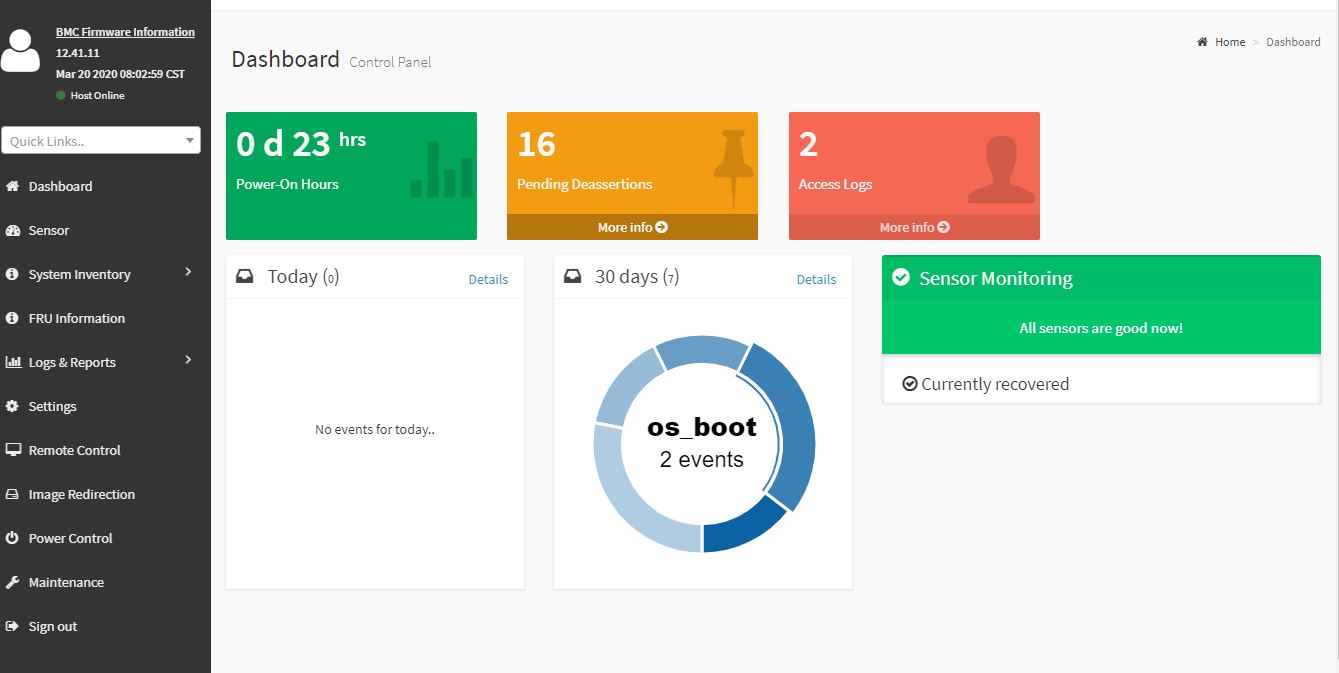Click the Dashboard home icon in sidebar
The height and width of the screenshot is (673, 1339).
(x=13, y=186)
